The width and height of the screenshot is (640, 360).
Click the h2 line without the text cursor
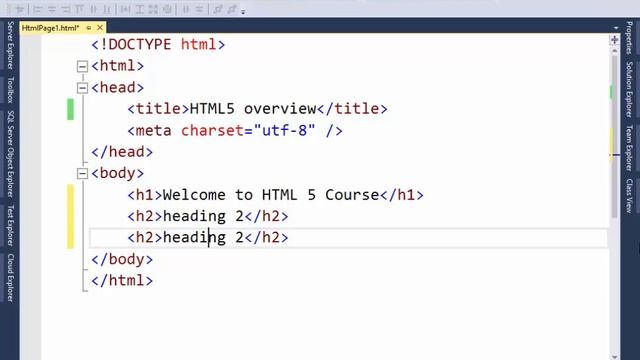pos(208,216)
